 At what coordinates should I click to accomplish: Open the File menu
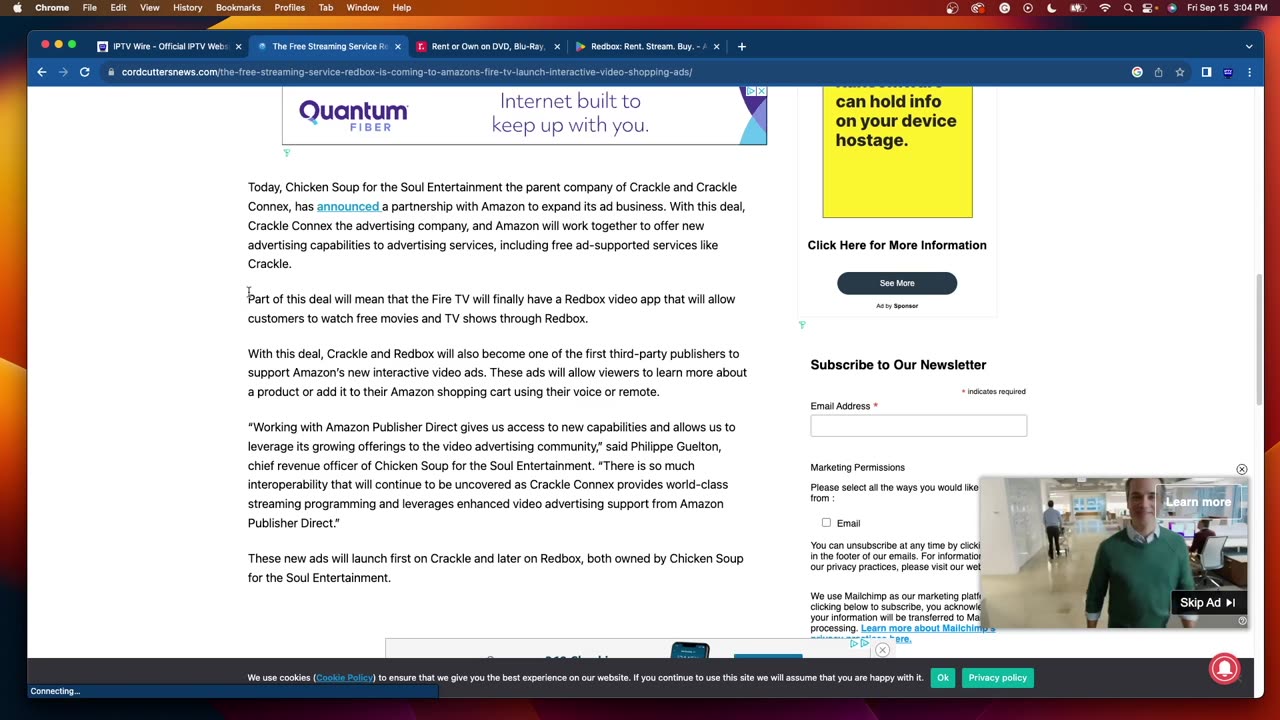[89, 8]
